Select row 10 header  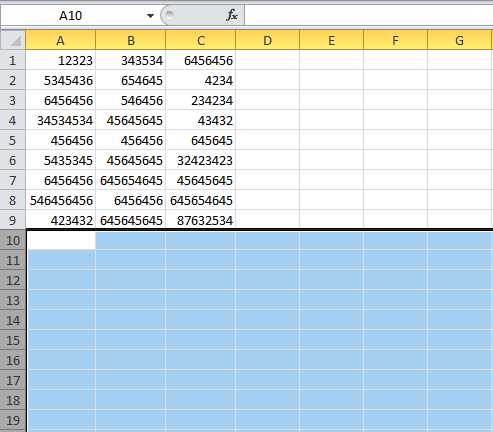click(x=13, y=240)
